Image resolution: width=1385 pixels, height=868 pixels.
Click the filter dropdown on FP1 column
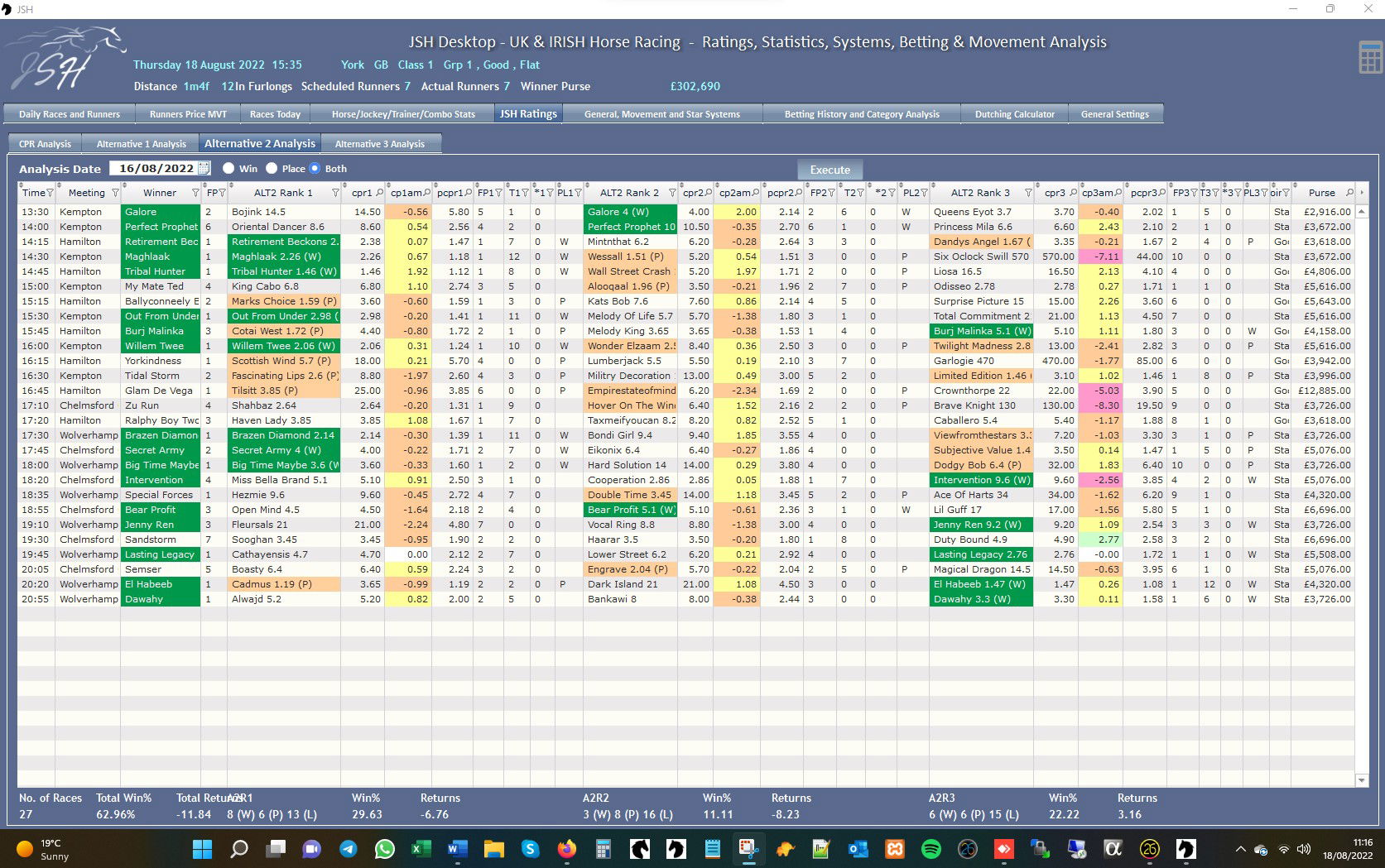click(x=498, y=193)
